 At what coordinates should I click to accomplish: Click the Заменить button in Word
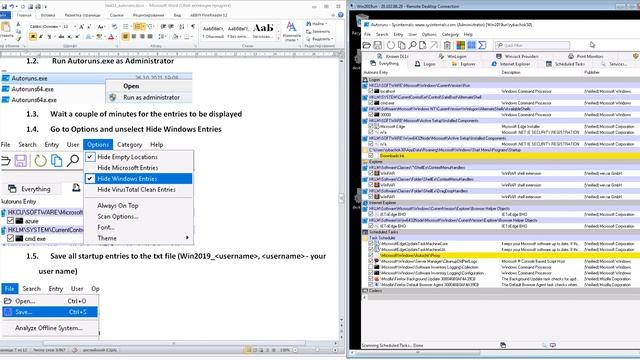click(318, 31)
